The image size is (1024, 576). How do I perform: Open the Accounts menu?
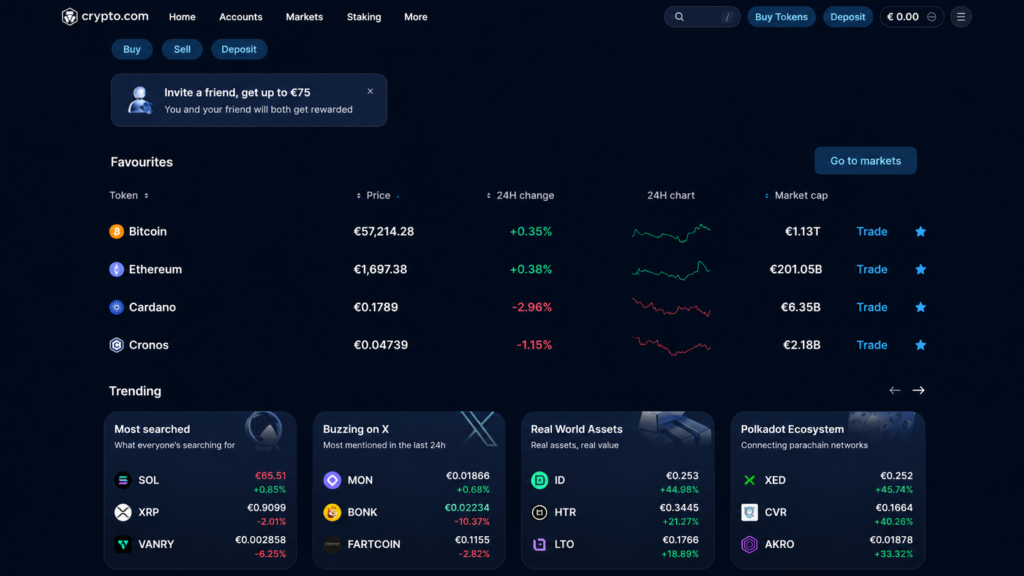point(240,17)
